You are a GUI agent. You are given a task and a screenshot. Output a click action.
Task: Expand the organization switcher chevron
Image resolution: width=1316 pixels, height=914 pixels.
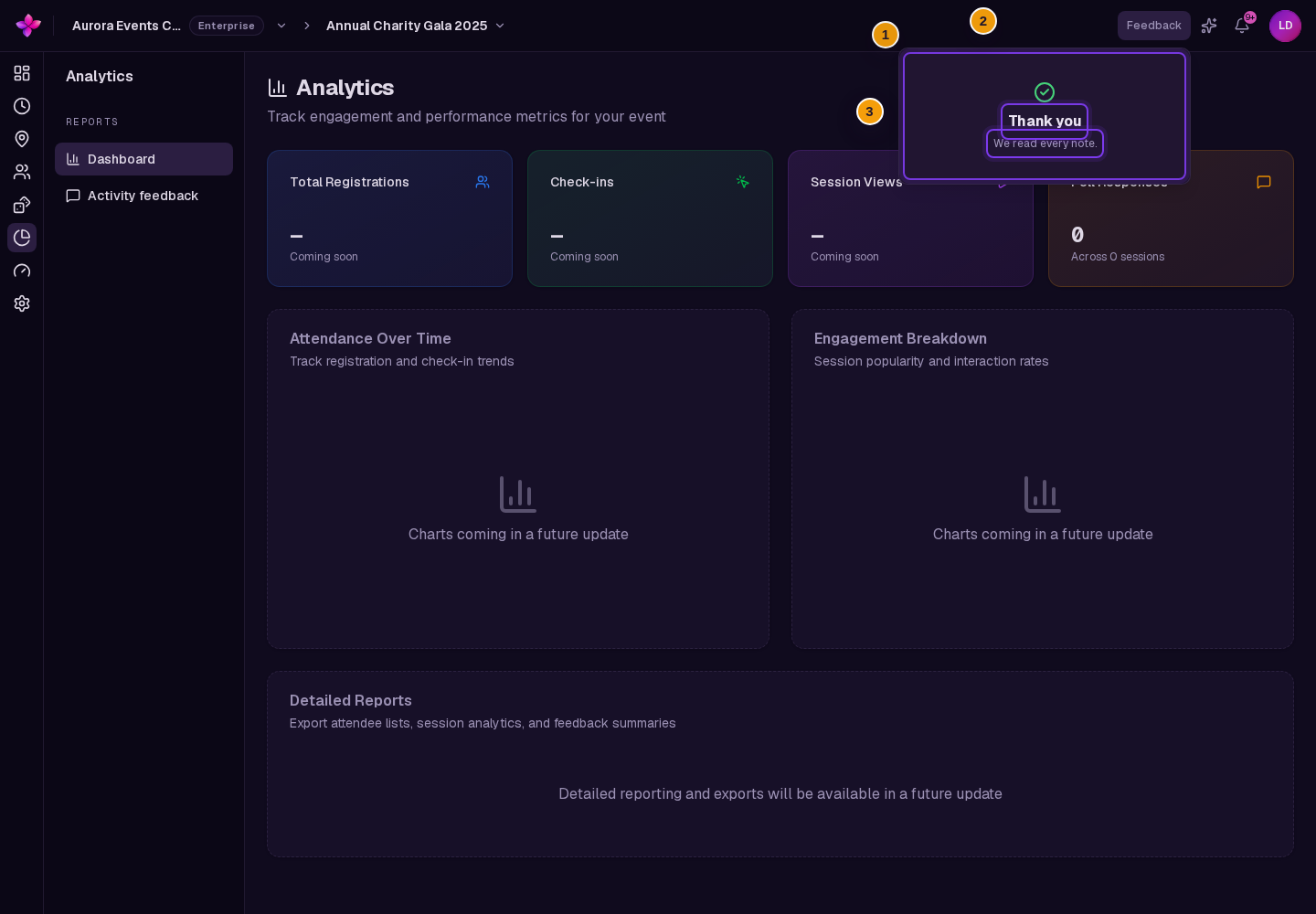point(281,26)
